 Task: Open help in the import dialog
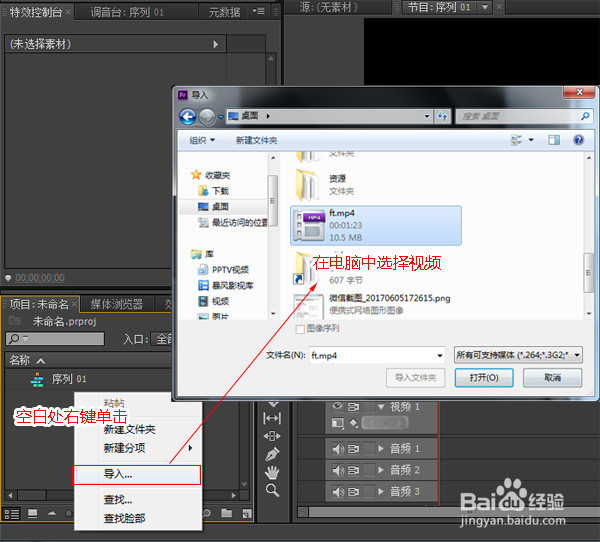click(578, 140)
